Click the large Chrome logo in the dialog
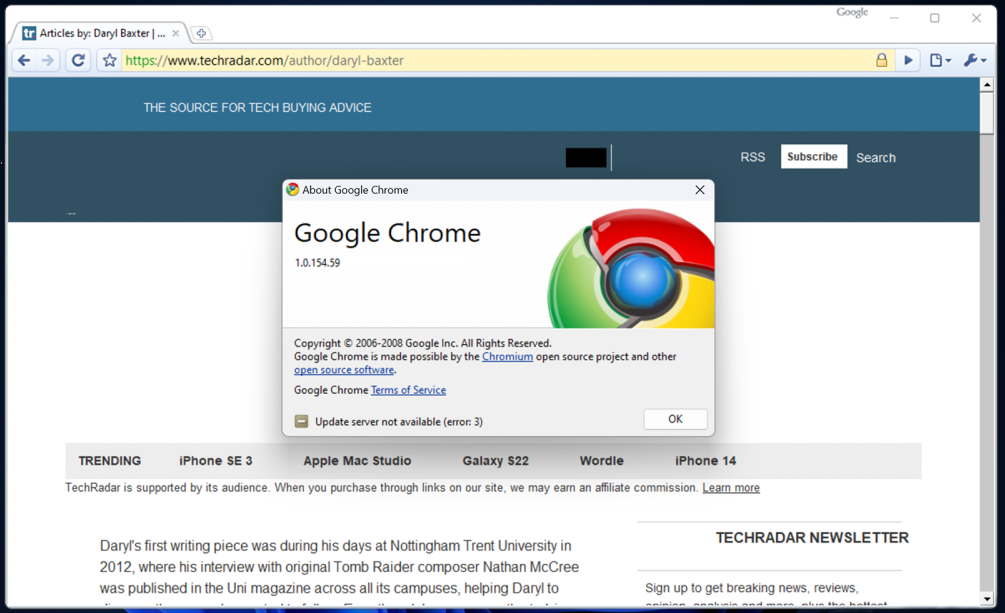Viewport: 1005px width, 613px height. (x=631, y=268)
